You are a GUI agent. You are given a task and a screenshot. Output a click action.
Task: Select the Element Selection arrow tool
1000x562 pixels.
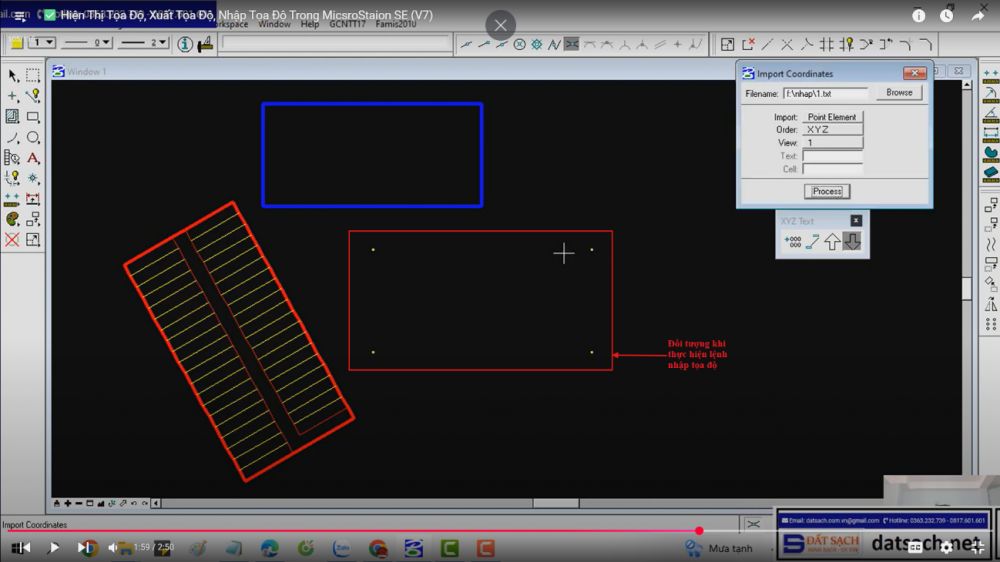click(13, 76)
